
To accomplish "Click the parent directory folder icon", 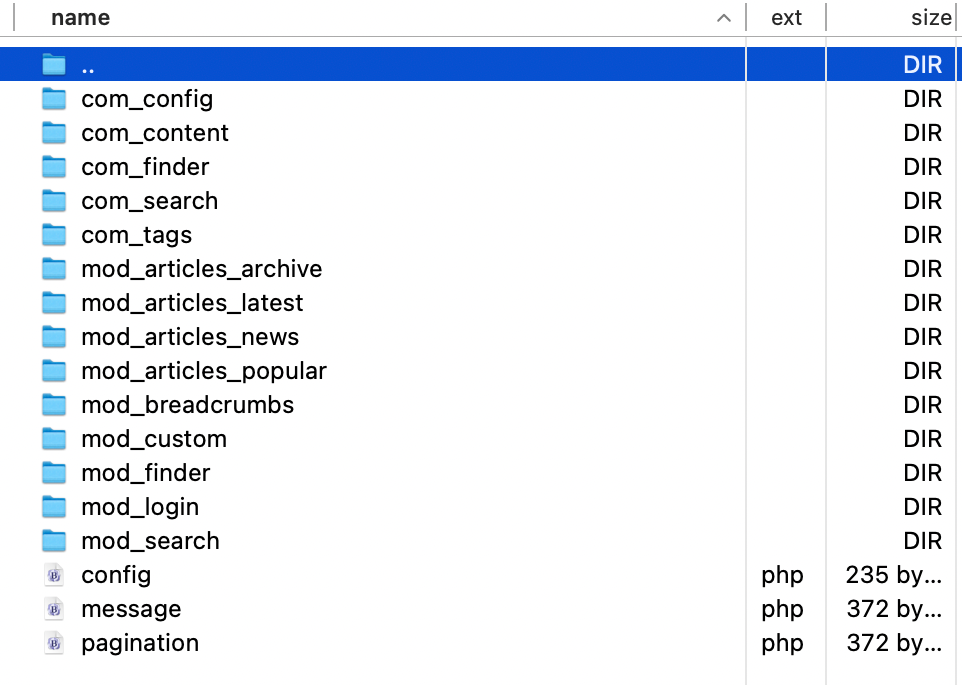I will [54, 65].
